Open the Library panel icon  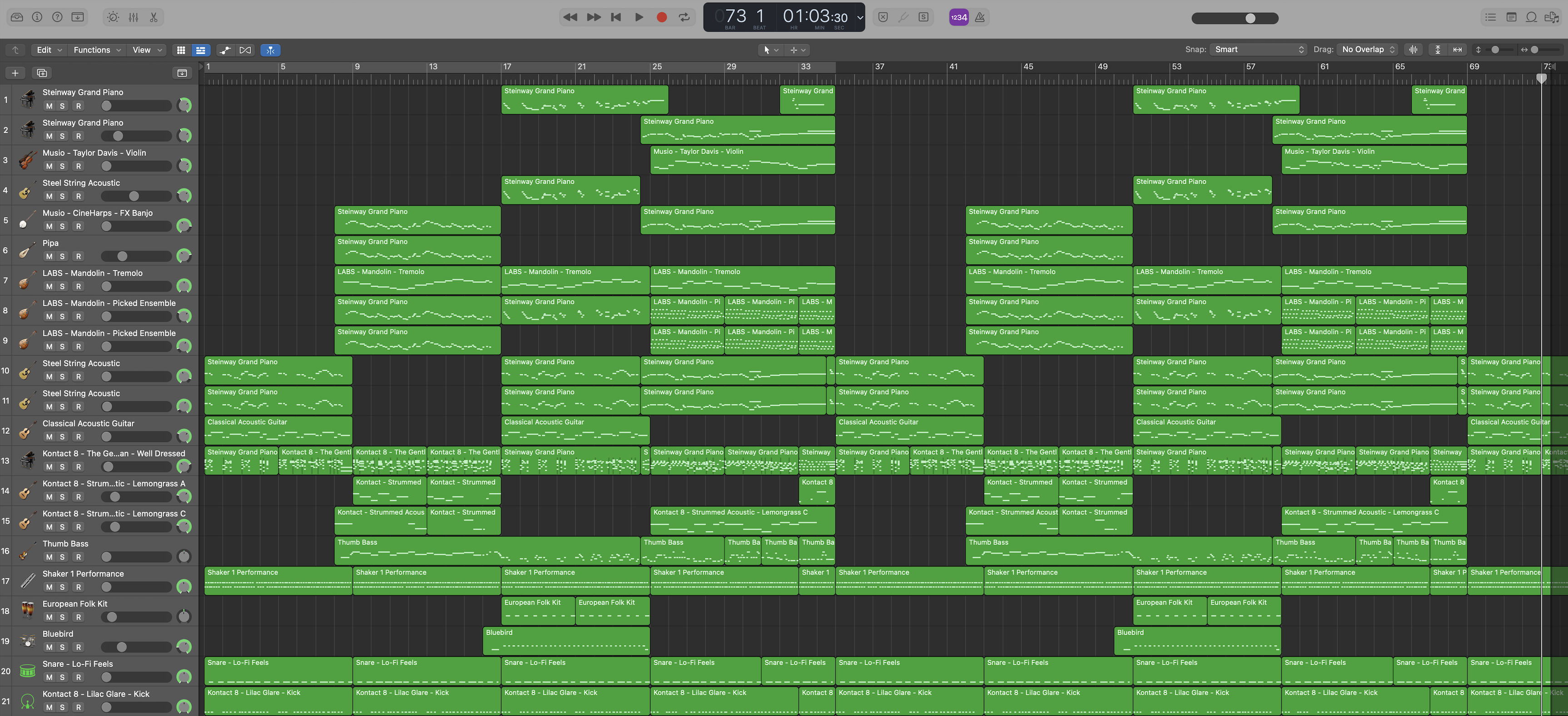click(x=17, y=17)
